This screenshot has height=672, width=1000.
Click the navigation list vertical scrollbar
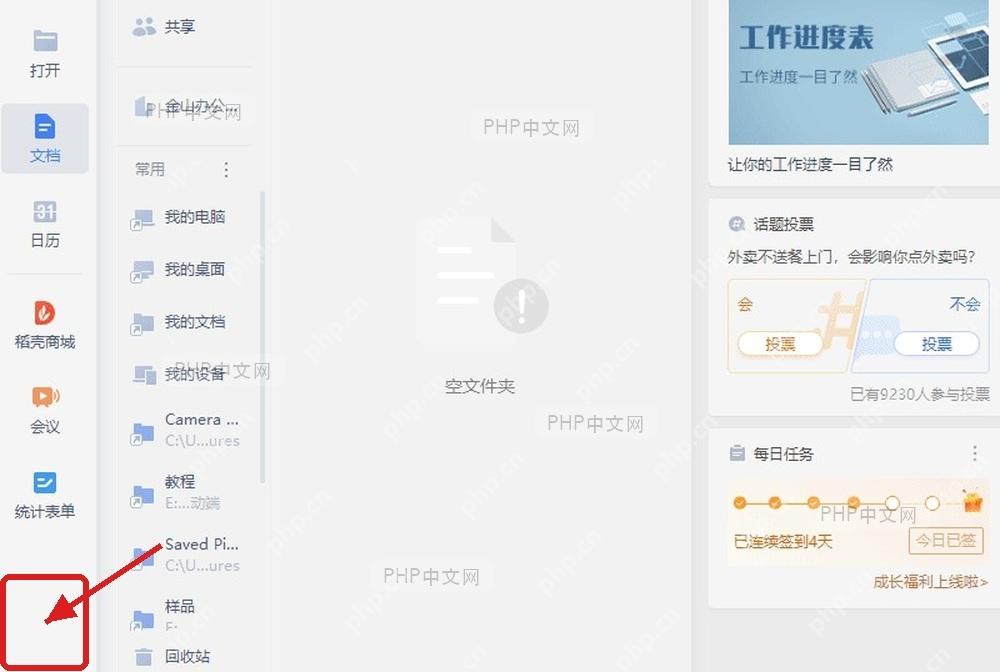[262, 336]
